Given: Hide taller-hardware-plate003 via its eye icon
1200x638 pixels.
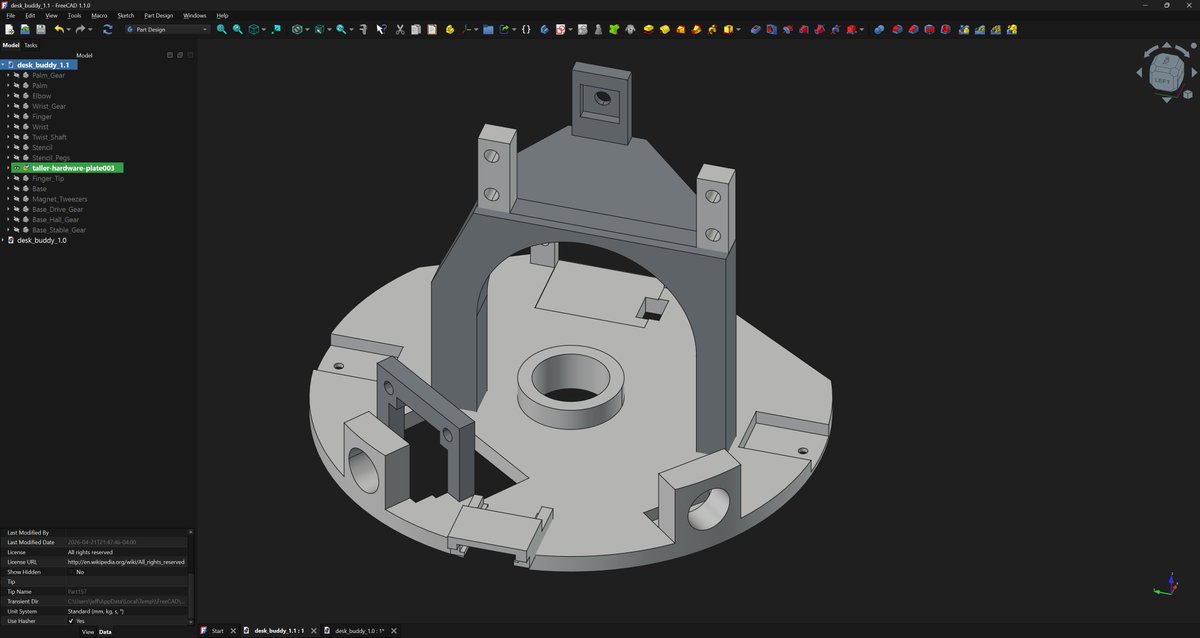Looking at the screenshot, I should click(x=16, y=168).
